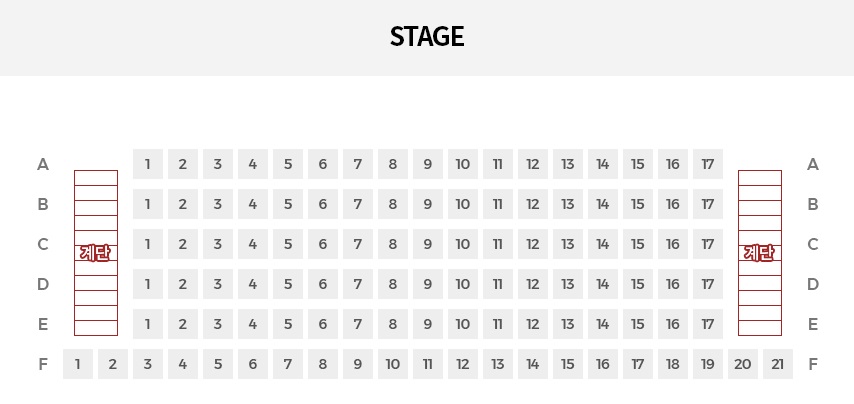This screenshot has width=854, height=404.
Task: Select seat 1 in row F
Action: click(x=78, y=364)
